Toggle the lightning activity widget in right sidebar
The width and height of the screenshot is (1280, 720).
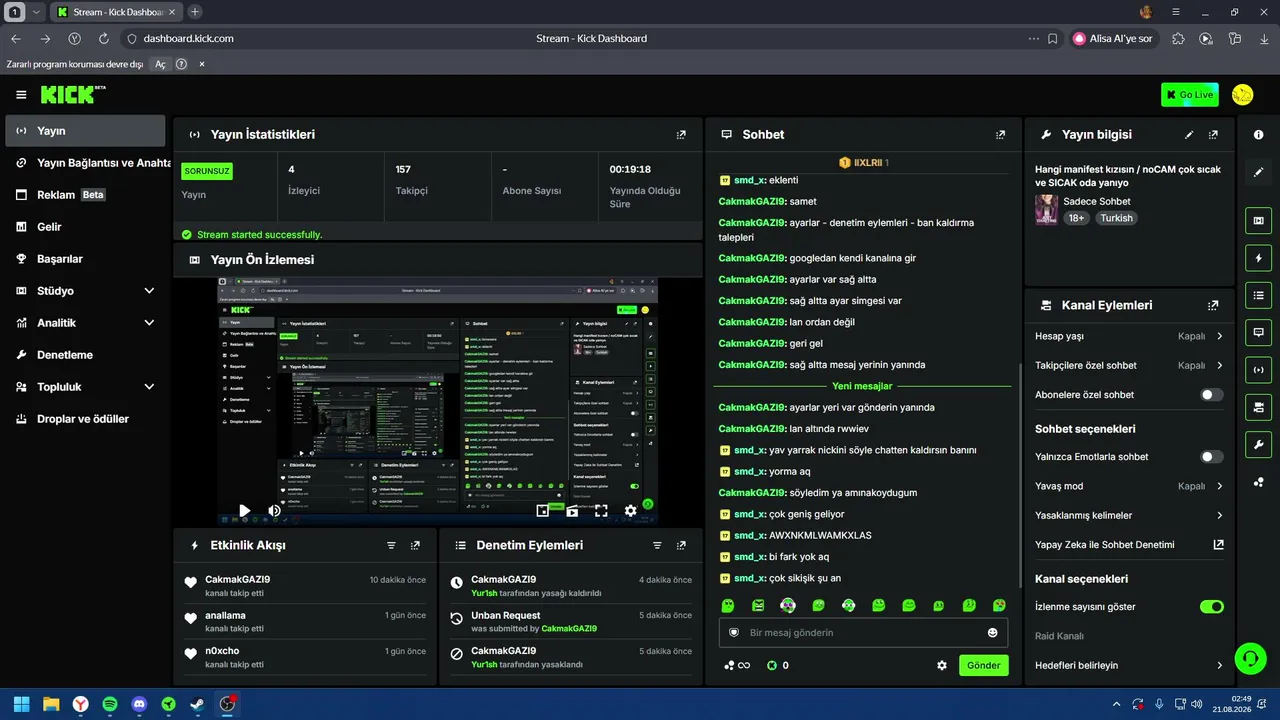click(x=1258, y=258)
